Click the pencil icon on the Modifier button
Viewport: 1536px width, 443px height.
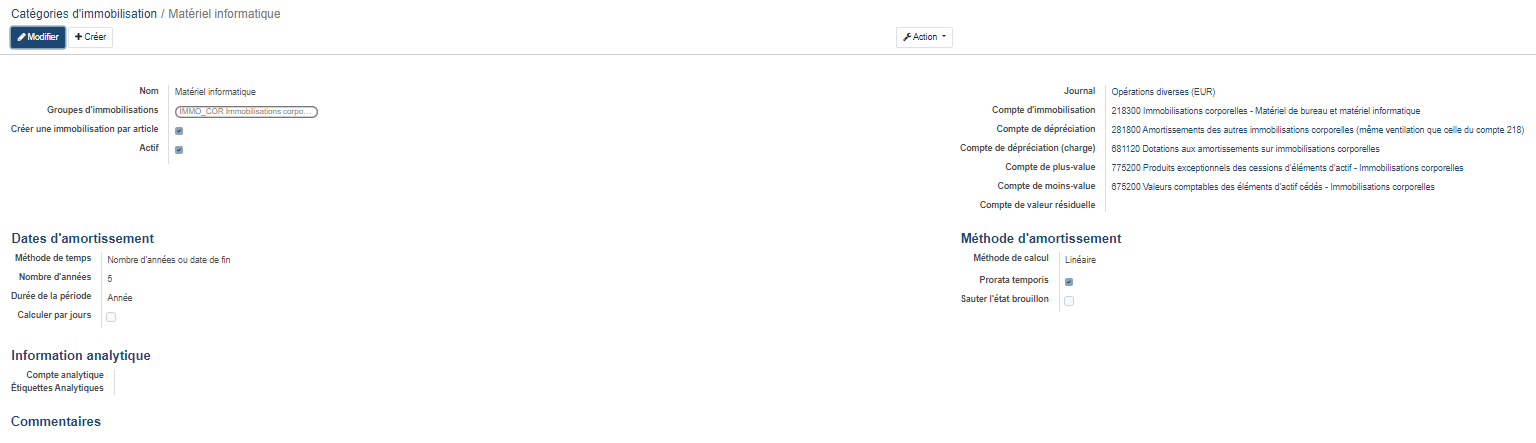(x=22, y=37)
